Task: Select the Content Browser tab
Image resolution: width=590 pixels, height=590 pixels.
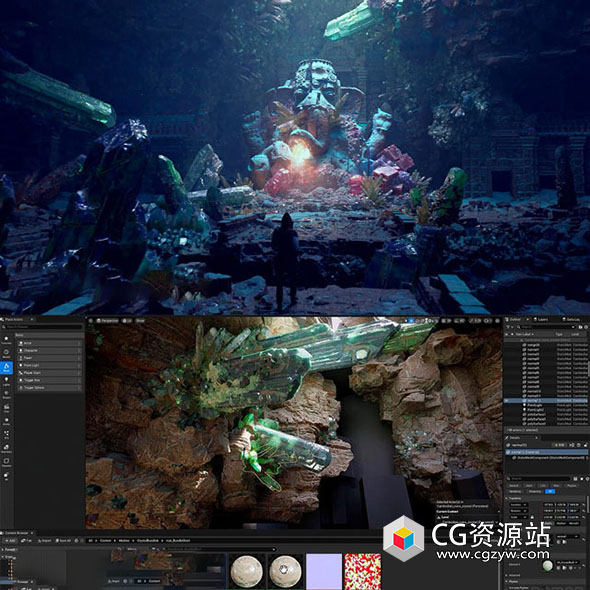Action: 17,533
